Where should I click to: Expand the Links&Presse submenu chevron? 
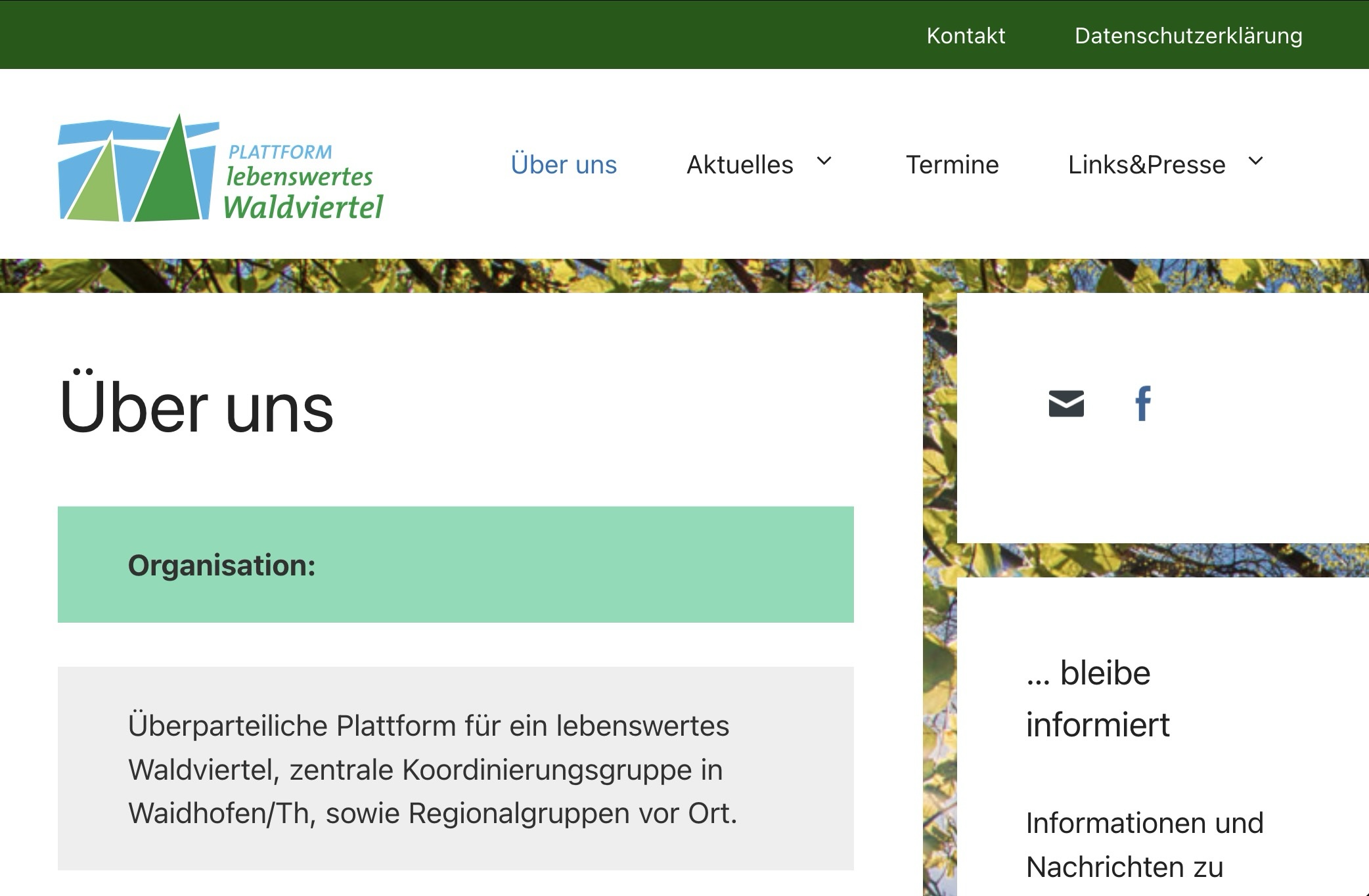[x=1255, y=162]
